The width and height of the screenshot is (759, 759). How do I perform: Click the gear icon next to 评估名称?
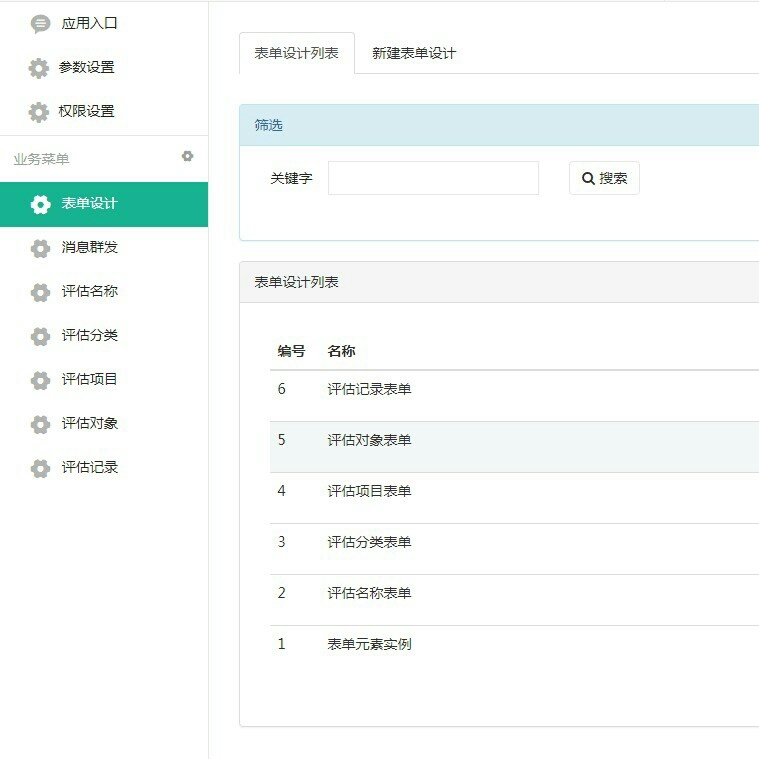[x=40, y=292]
